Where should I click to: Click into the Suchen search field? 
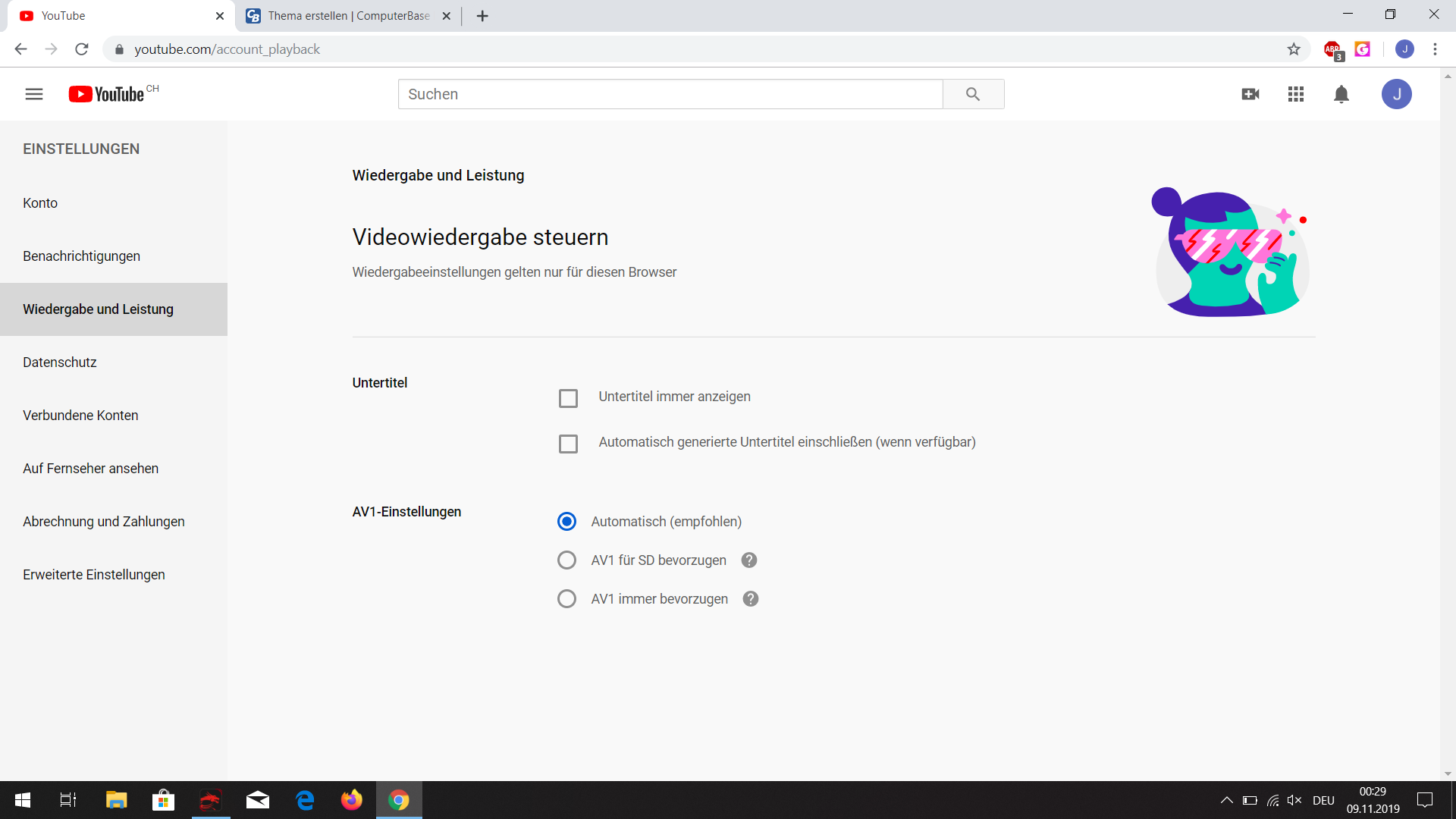[x=670, y=94]
